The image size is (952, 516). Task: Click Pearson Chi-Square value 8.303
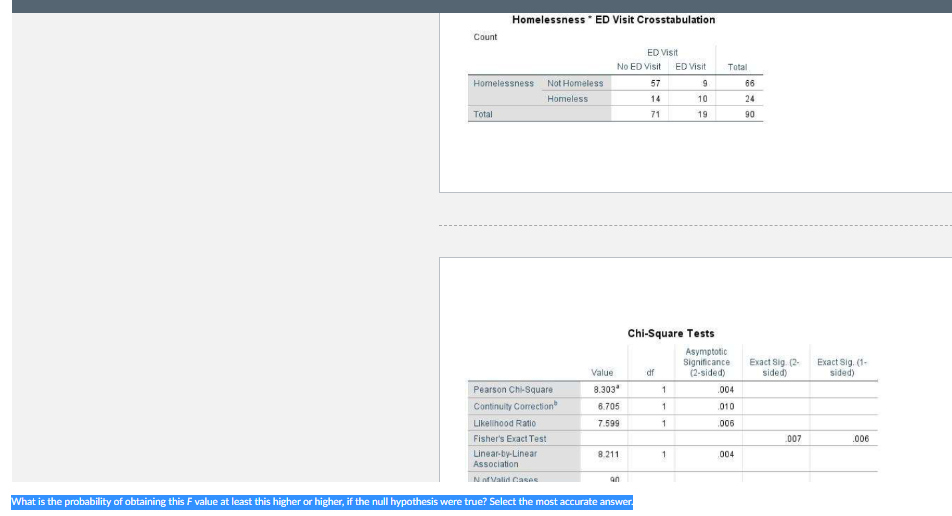pos(606,389)
